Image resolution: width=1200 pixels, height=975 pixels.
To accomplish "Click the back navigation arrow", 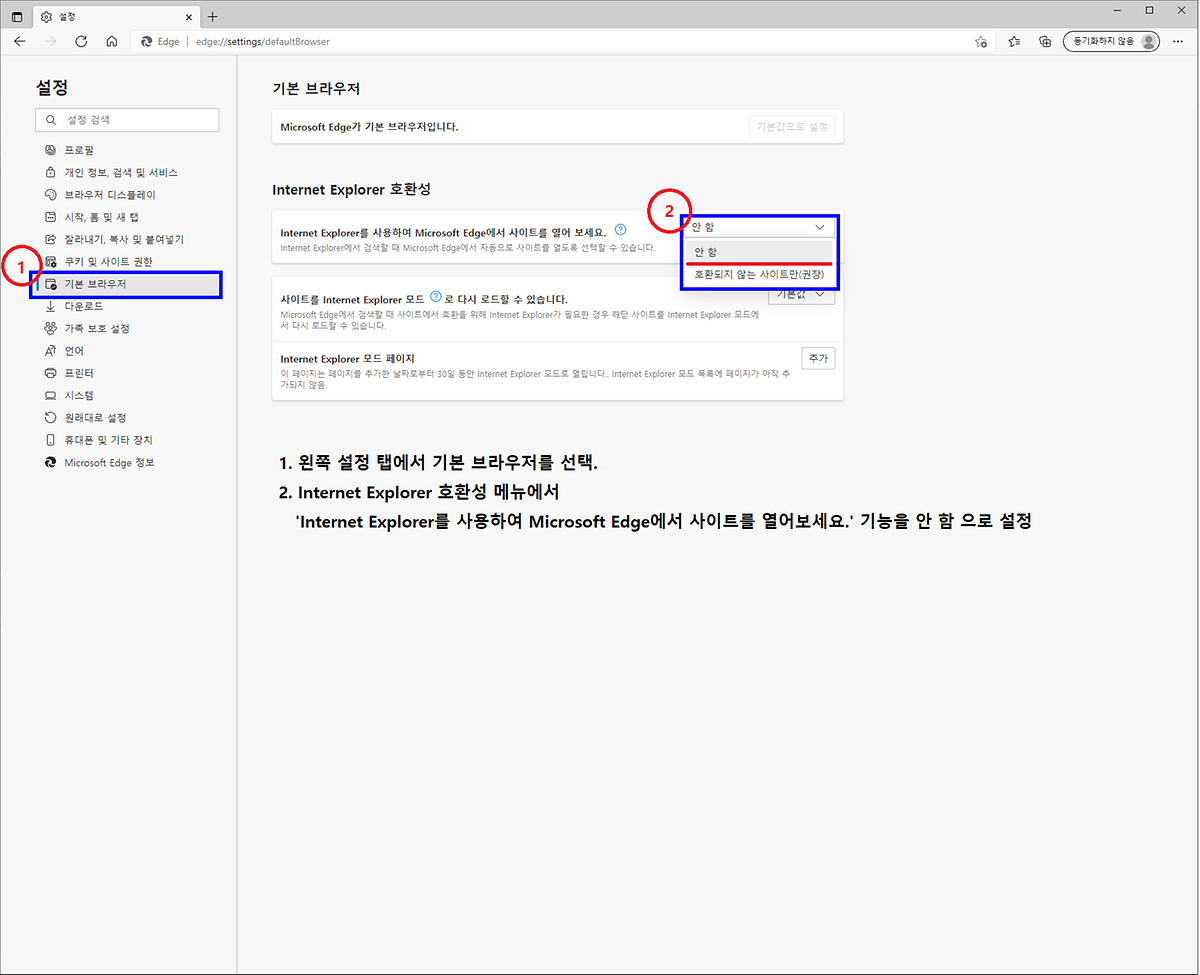I will tap(20, 41).
